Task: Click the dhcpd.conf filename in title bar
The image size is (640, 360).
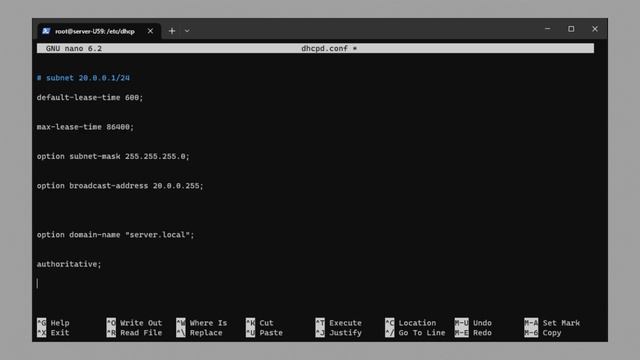Action: click(324, 49)
